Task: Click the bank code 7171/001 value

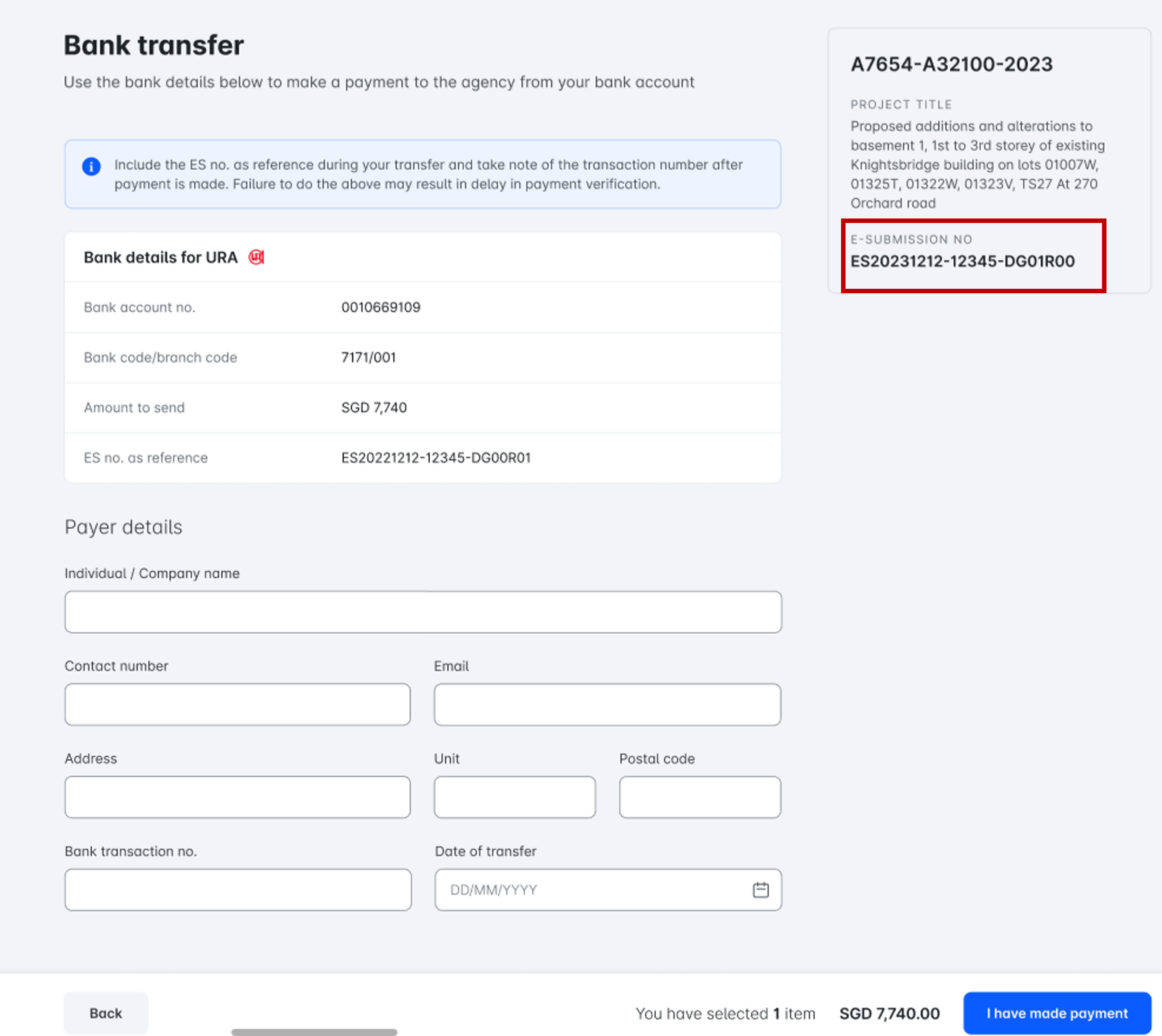Action: (368, 357)
